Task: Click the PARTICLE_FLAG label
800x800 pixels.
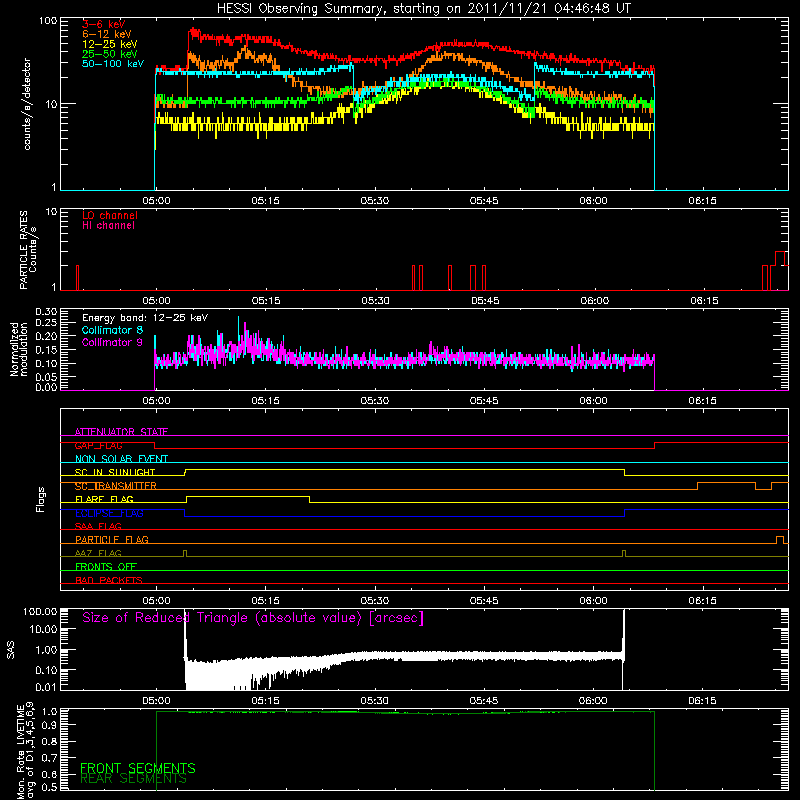Action: 112,540
